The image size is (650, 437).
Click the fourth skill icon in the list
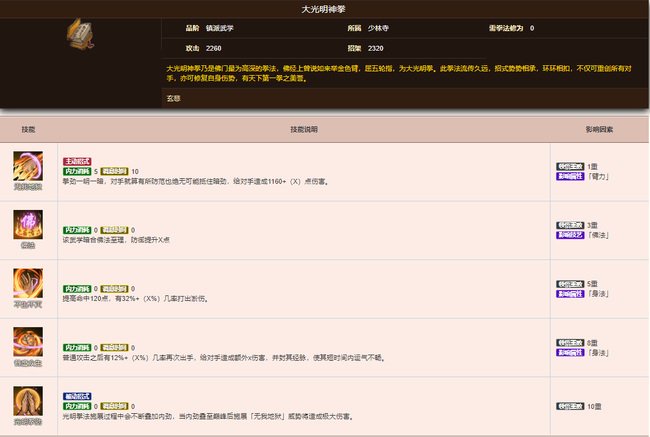27,342
